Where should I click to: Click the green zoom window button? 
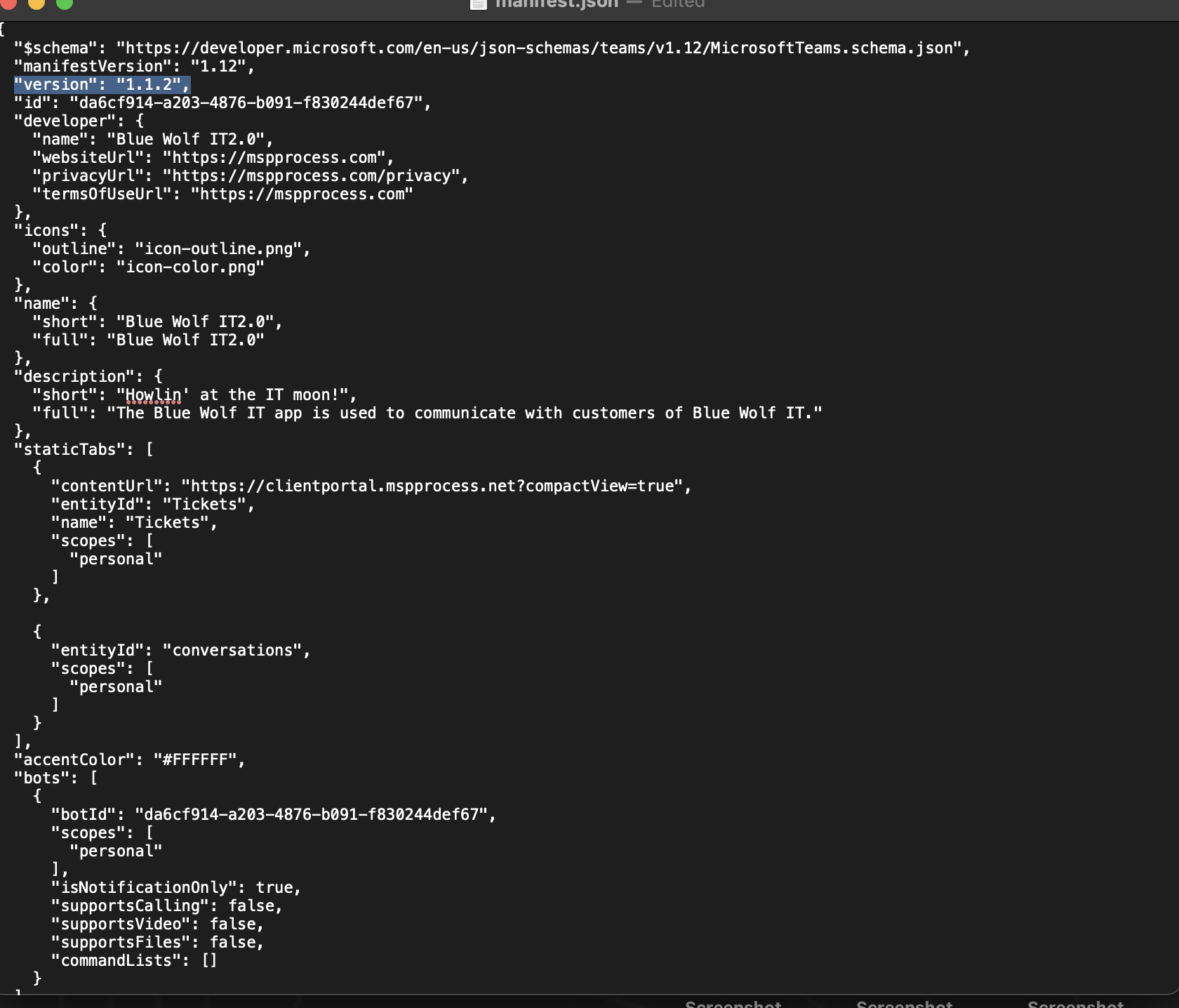click(64, 3)
